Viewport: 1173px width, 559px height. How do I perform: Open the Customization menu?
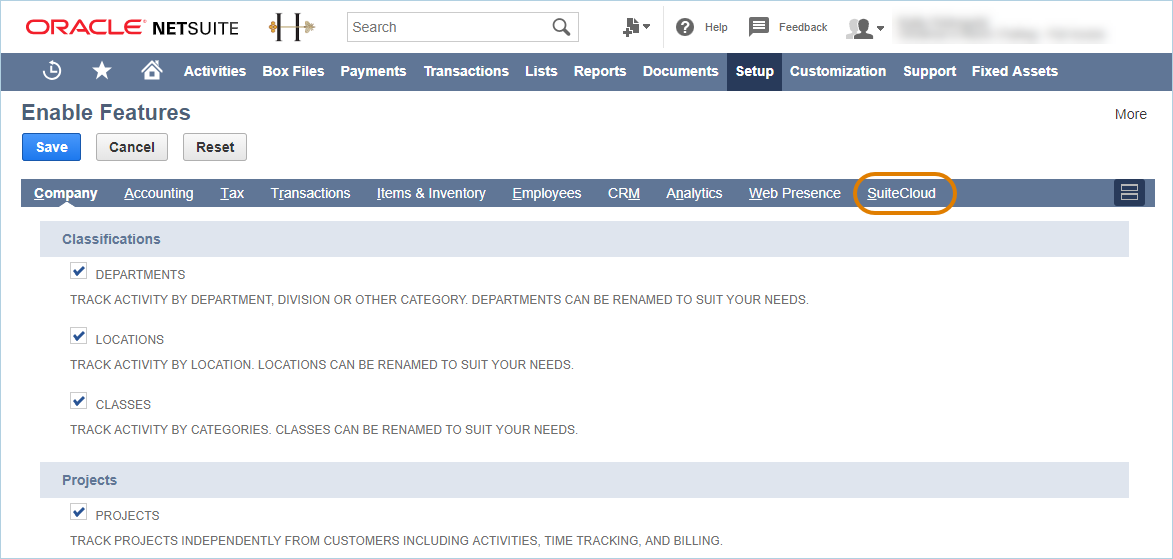[x=838, y=71]
